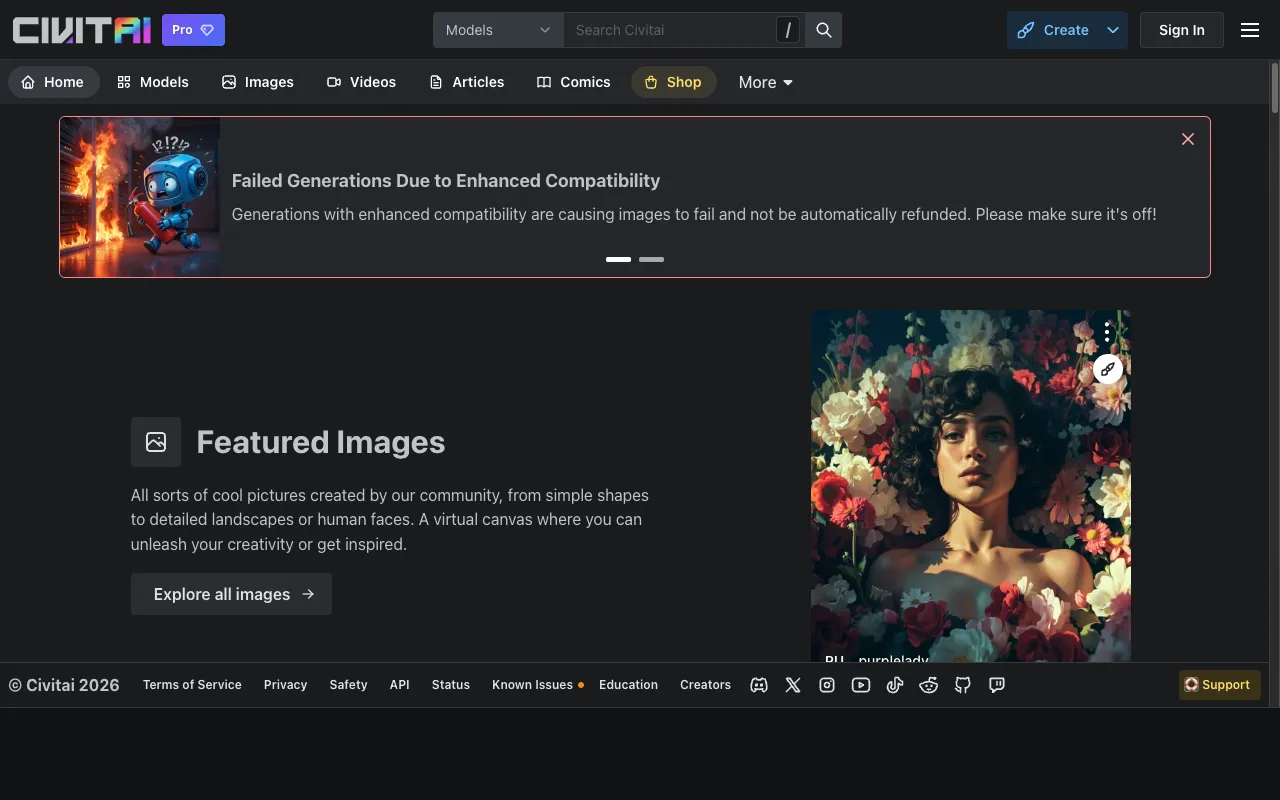Click the Support button
The width and height of the screenshot is (1280, 800).
click(1219, 685)
